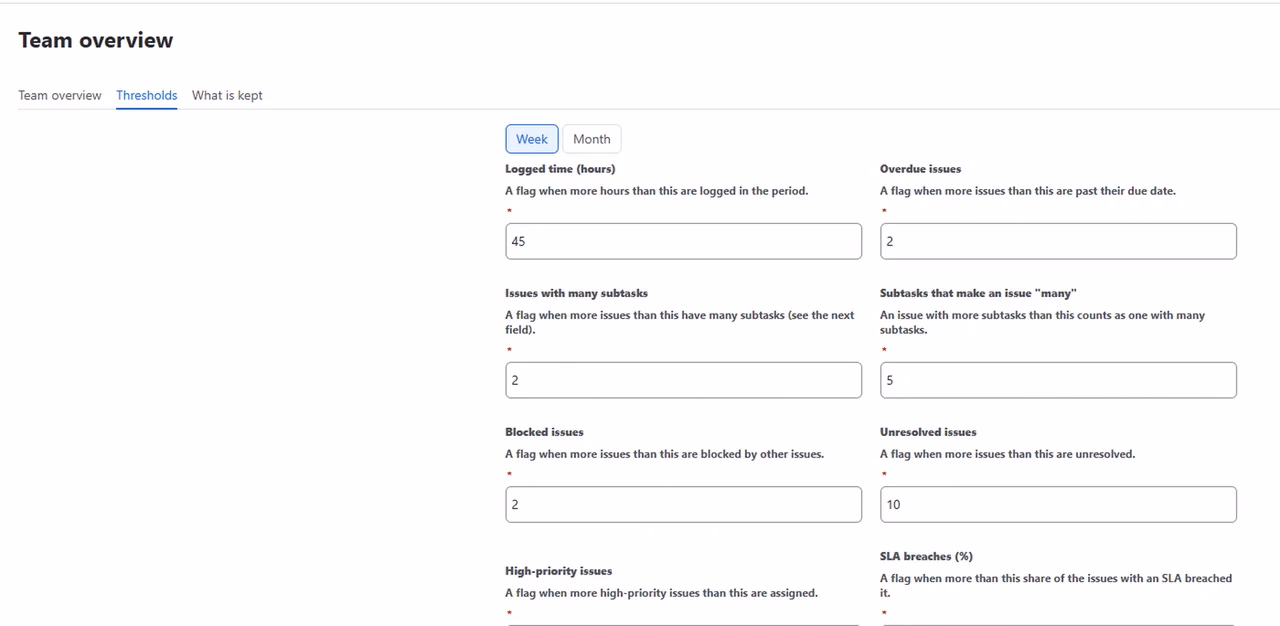Click the Issues with many subtasks field
Viewport: 1280px width, 626px height.
(684, 380)
